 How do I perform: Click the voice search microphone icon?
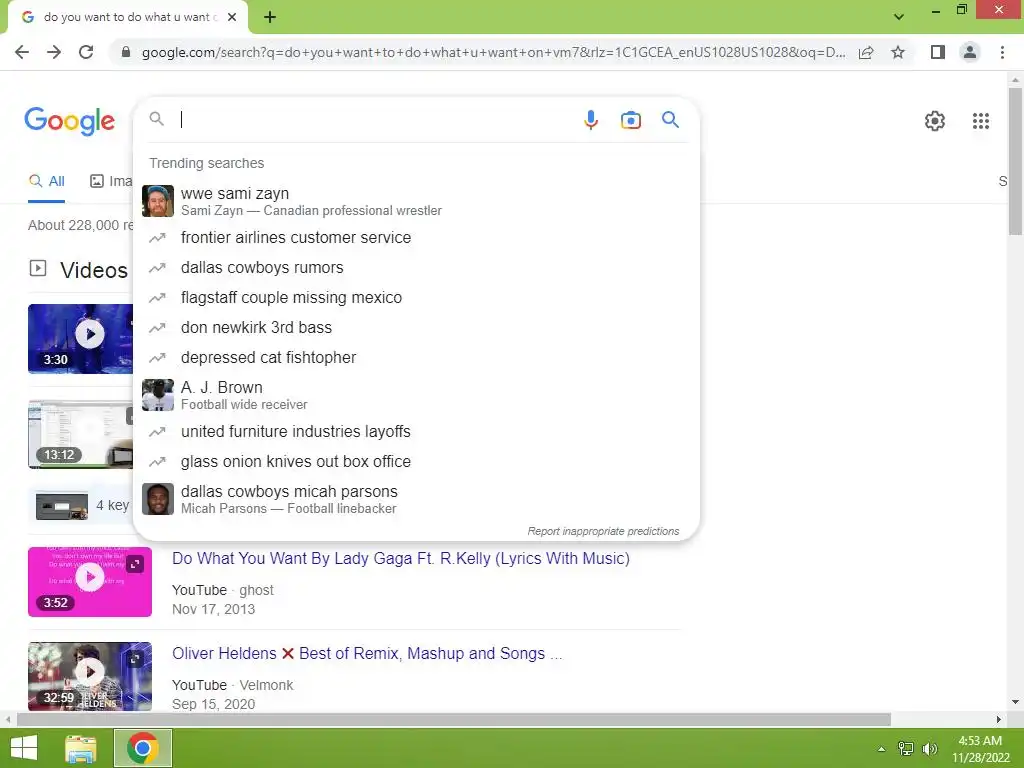pos(590,120)
